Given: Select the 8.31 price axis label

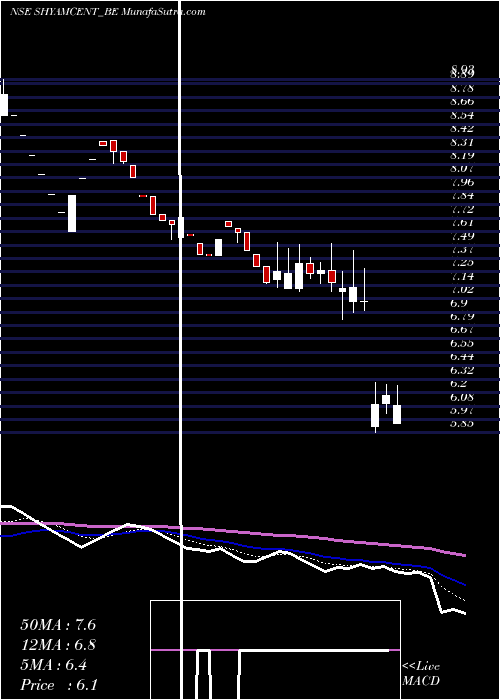Looking at the screenshot, I should click(462, 142).
